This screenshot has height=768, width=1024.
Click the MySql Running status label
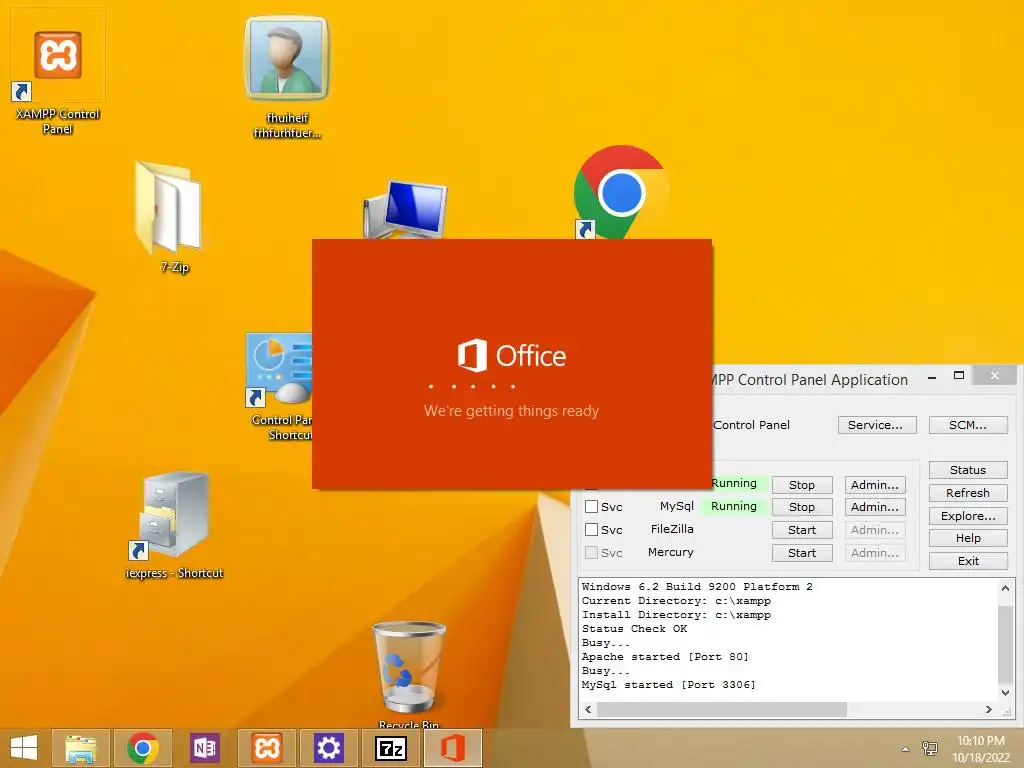point(733,506)
